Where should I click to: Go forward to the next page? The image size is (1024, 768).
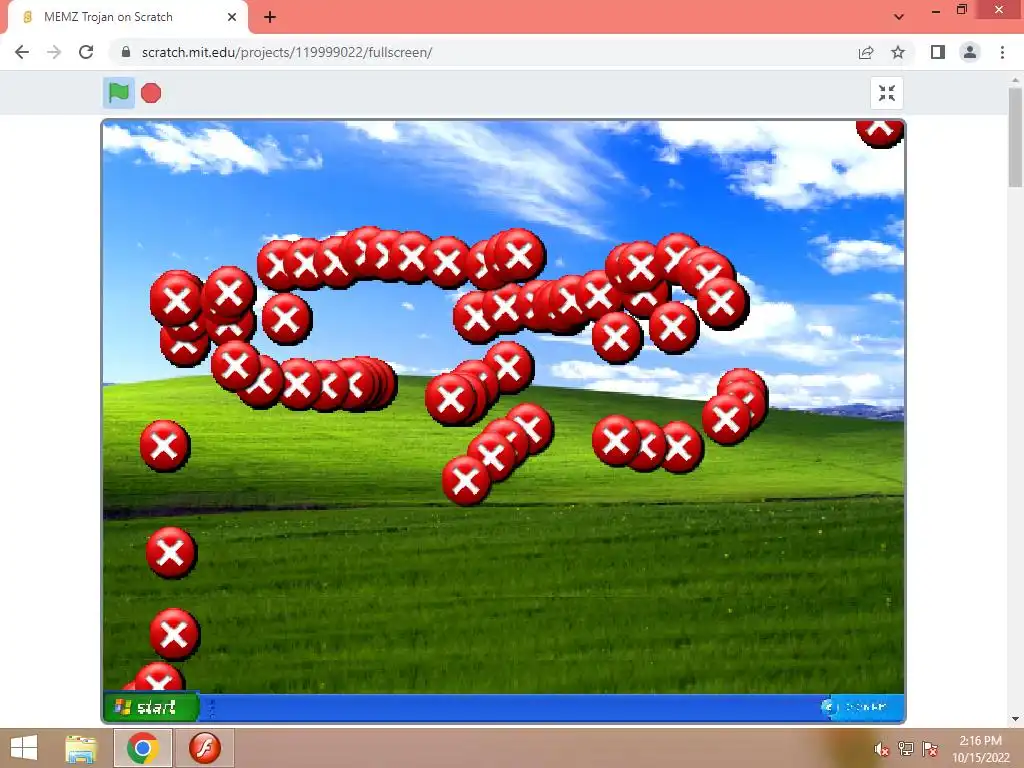54,52
